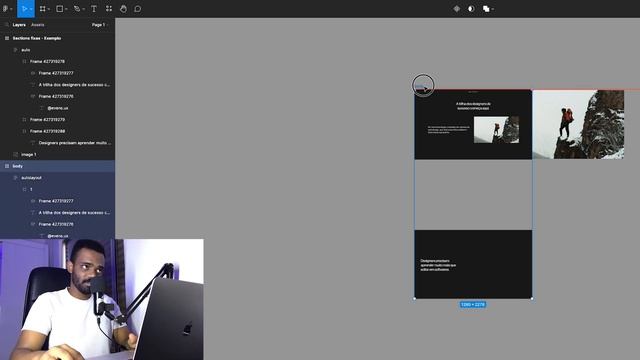Click the Boolean groups icon
This screenshot has height=360, width=640.
[x=486, y=9]
